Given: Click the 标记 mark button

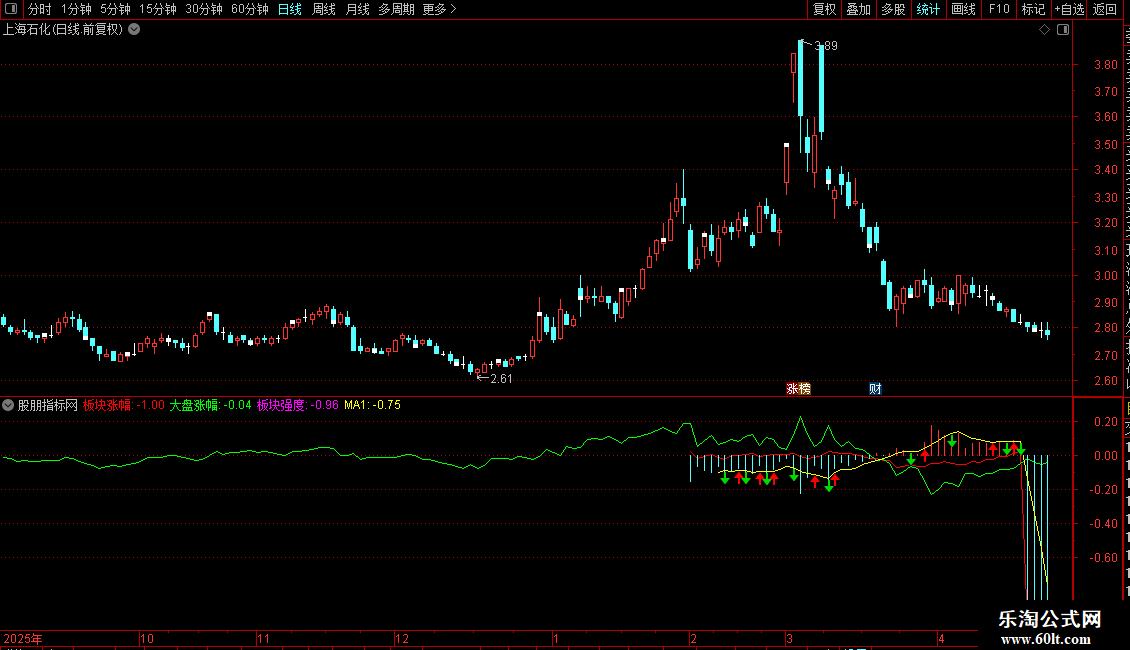Looking at the screenshot, I should click(x=1033, y=9).
